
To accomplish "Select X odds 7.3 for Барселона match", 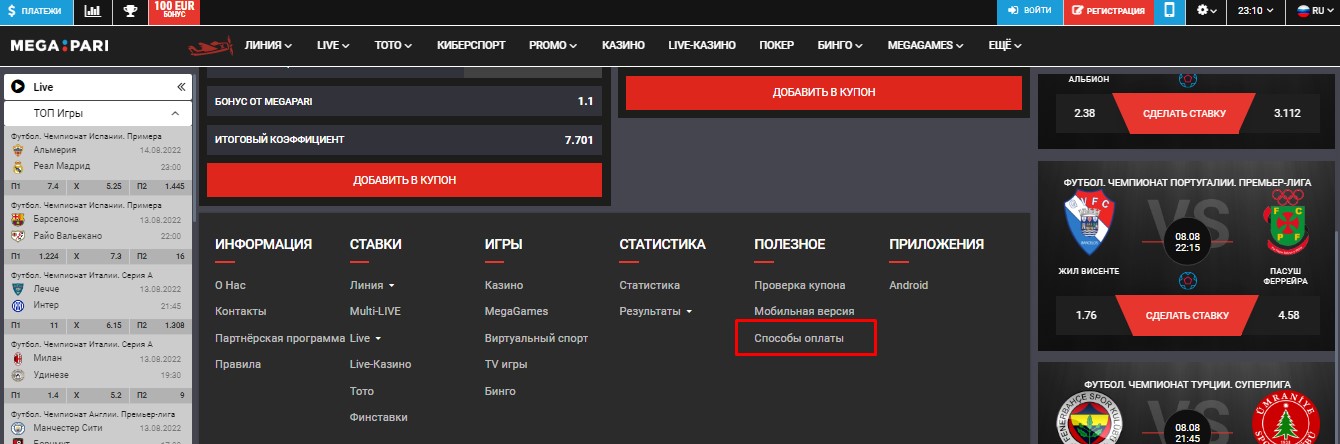I will [97, 256].
